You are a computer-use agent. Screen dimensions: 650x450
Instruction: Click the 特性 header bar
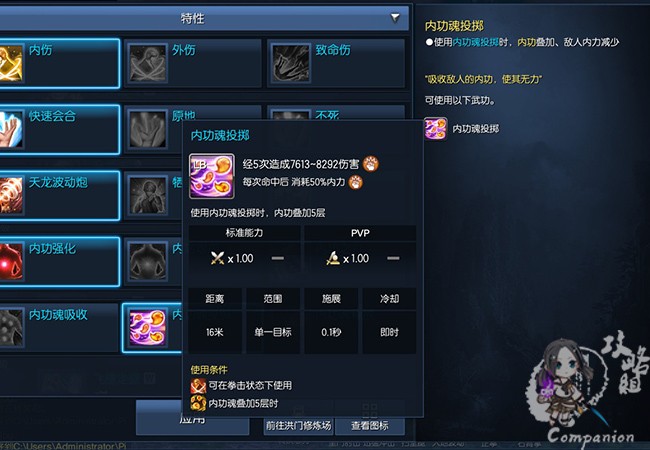(203, 18)
